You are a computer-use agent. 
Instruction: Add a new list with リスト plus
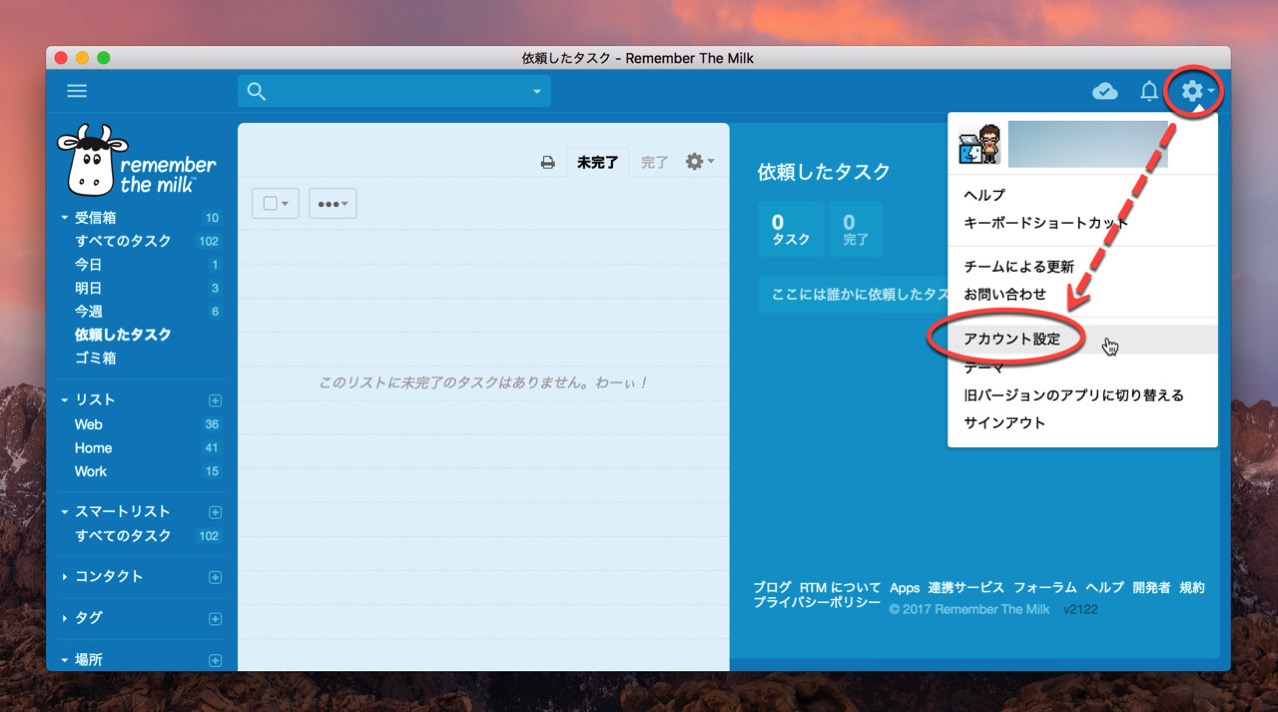coord(215,400)
